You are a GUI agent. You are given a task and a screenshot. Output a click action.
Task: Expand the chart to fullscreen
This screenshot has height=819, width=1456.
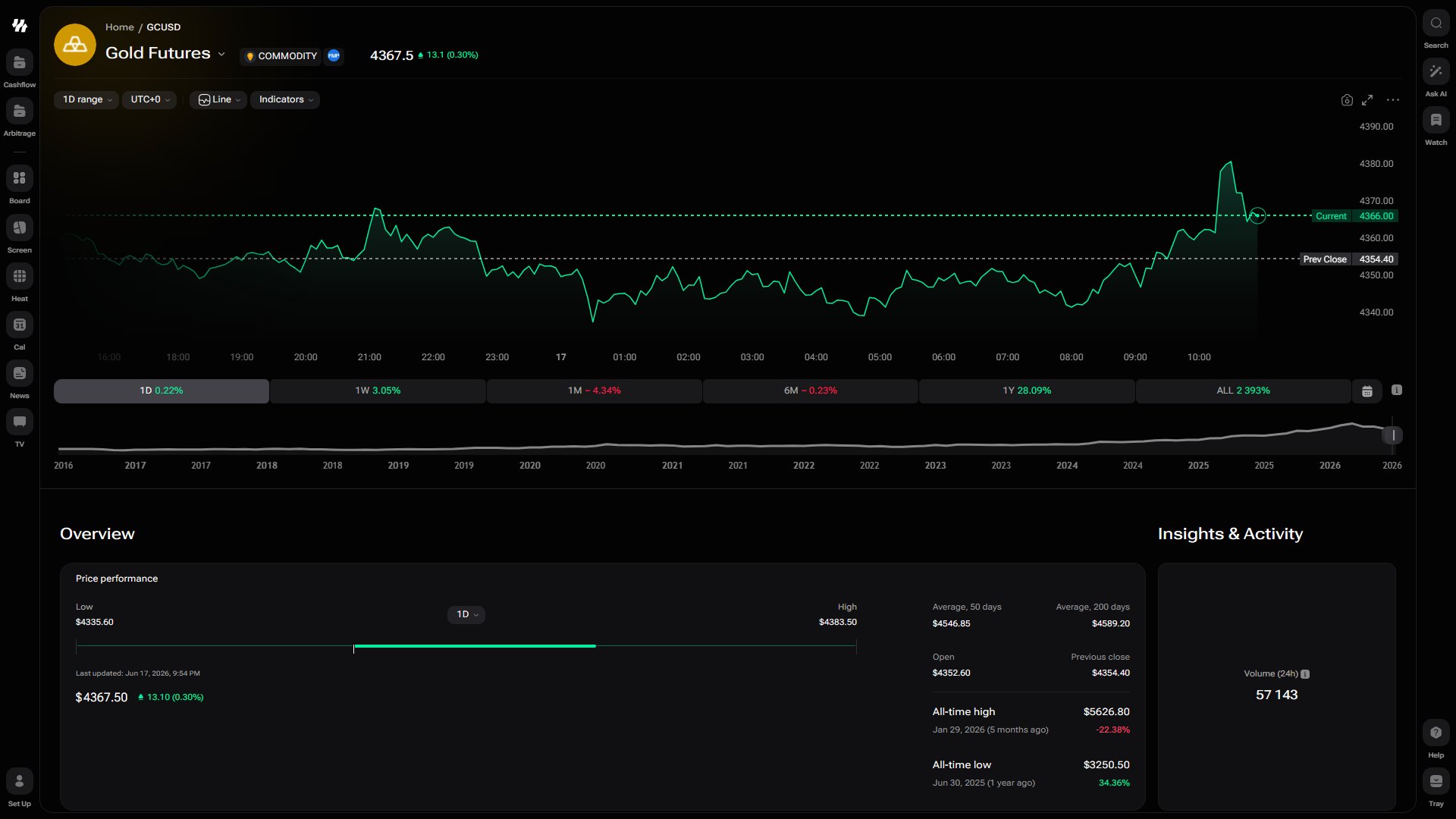1367,100
